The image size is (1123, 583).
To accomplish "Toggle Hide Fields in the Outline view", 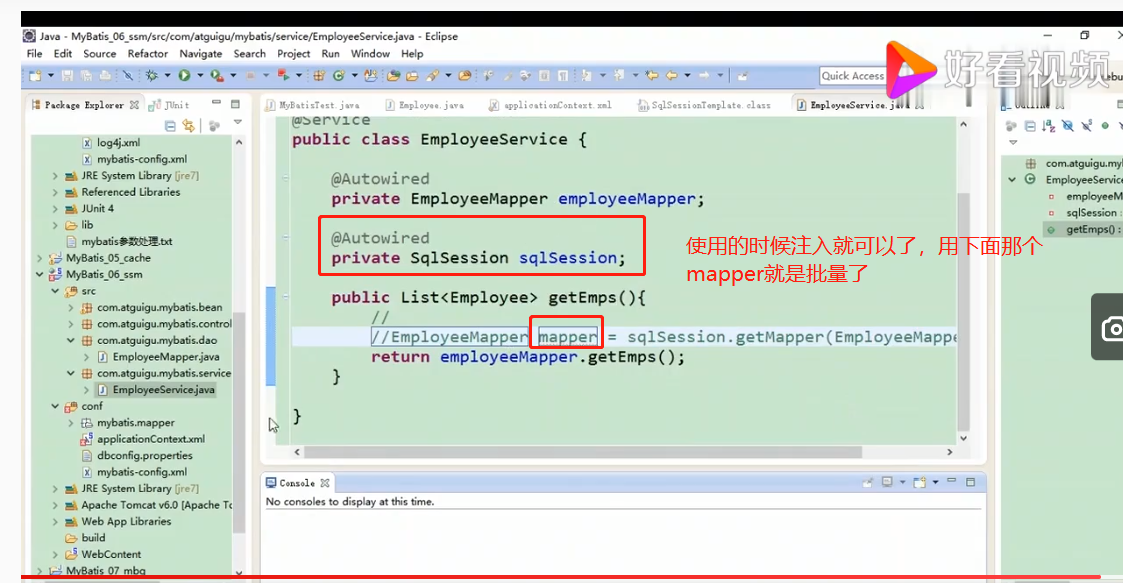I will (1067, 124).
